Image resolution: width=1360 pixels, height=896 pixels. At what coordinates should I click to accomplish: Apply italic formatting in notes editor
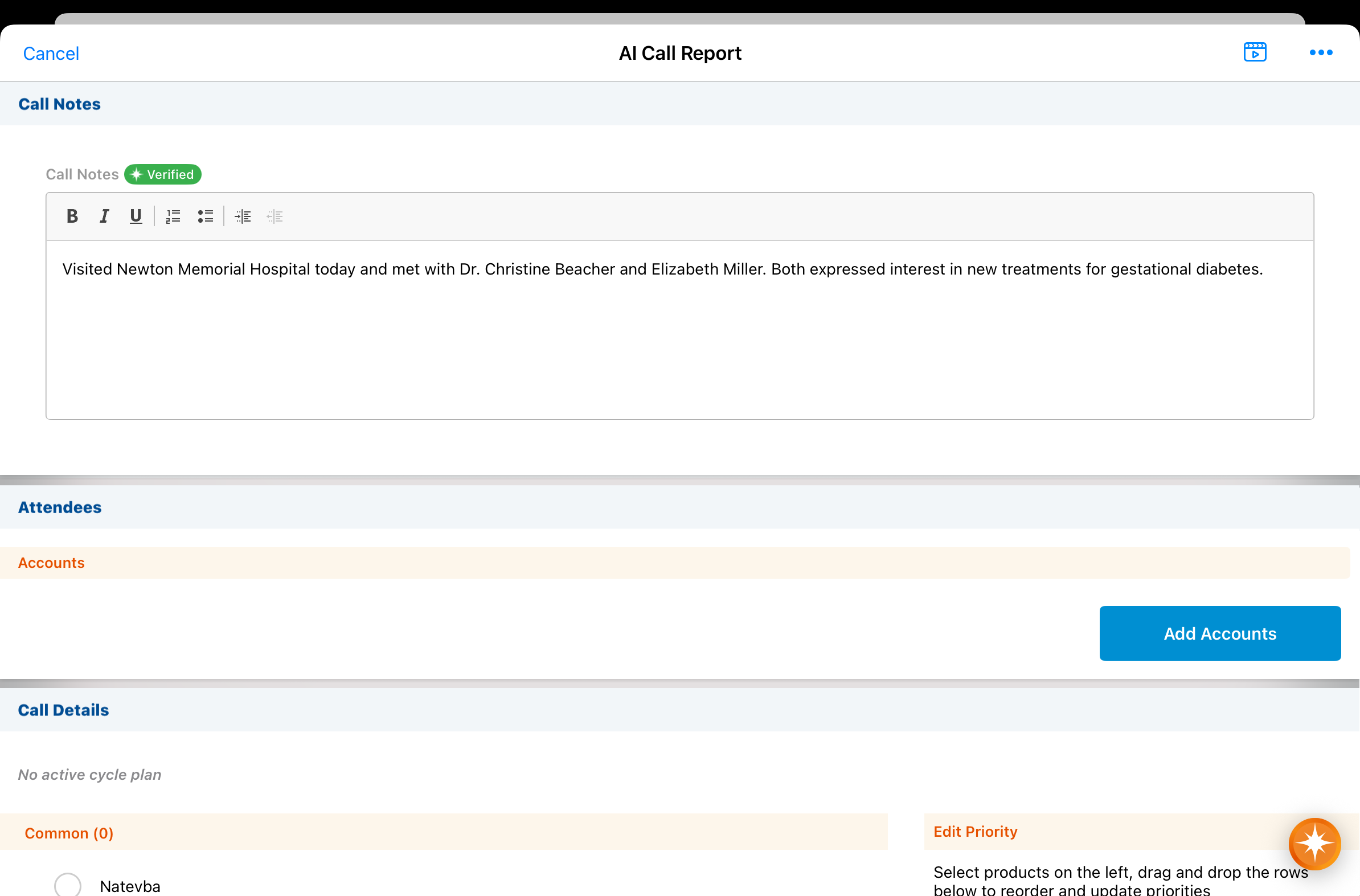coord(104,216)
